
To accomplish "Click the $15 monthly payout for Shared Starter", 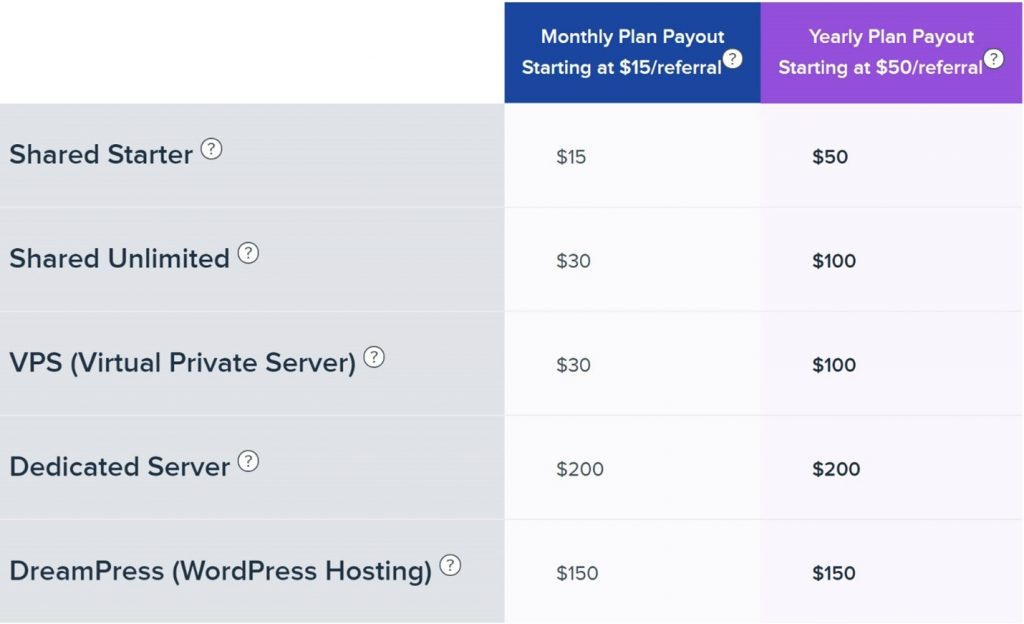I will click(571, 157).
